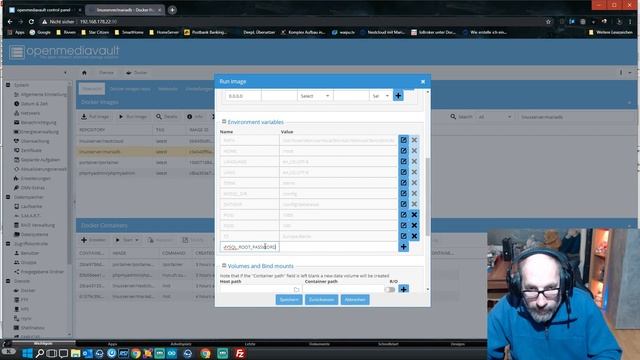Viewport: 640px width, 360px height.
Task: Toggle the R/O read-only switch
Action: [x=390, y=289]
